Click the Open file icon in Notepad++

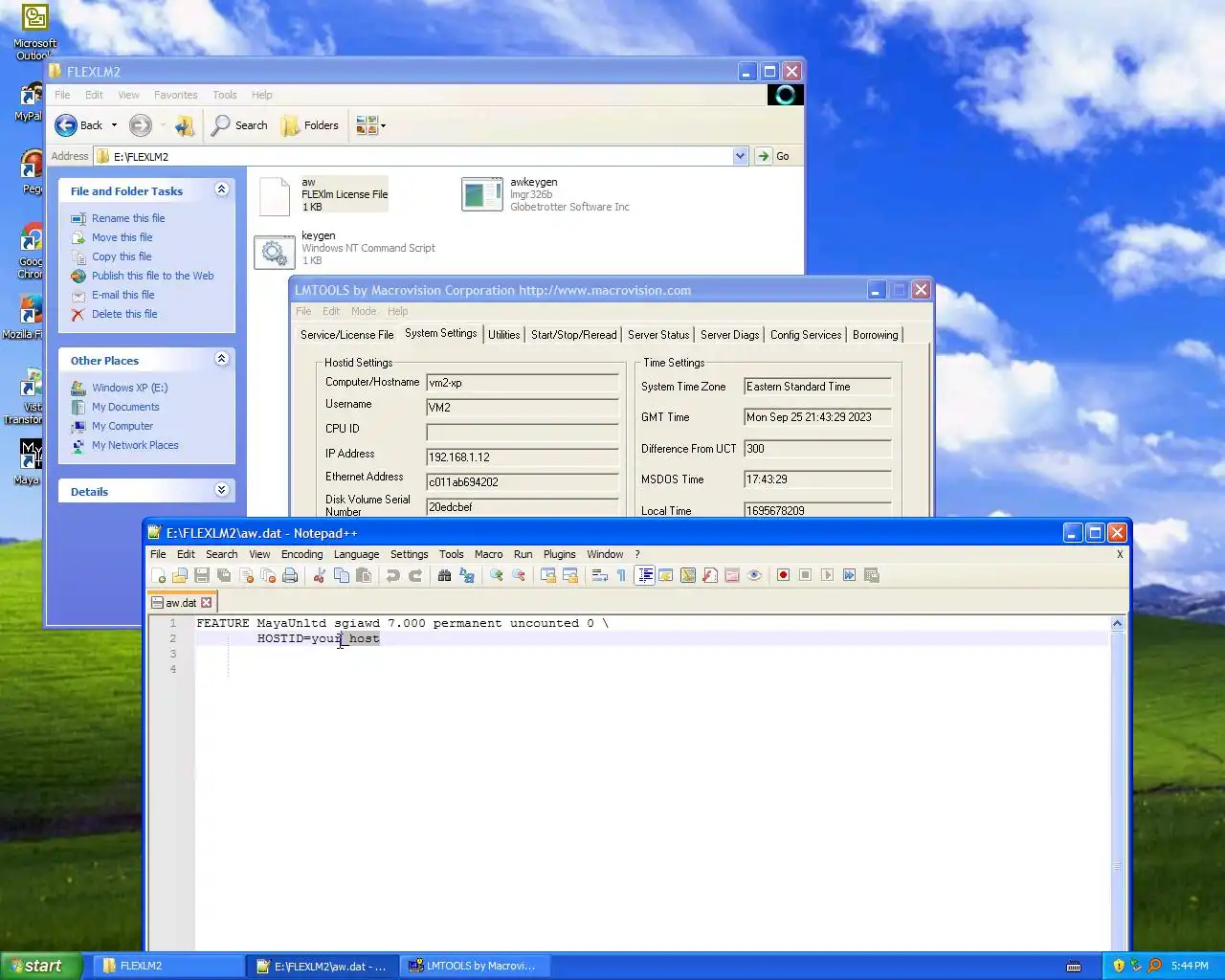coord(180,575)
